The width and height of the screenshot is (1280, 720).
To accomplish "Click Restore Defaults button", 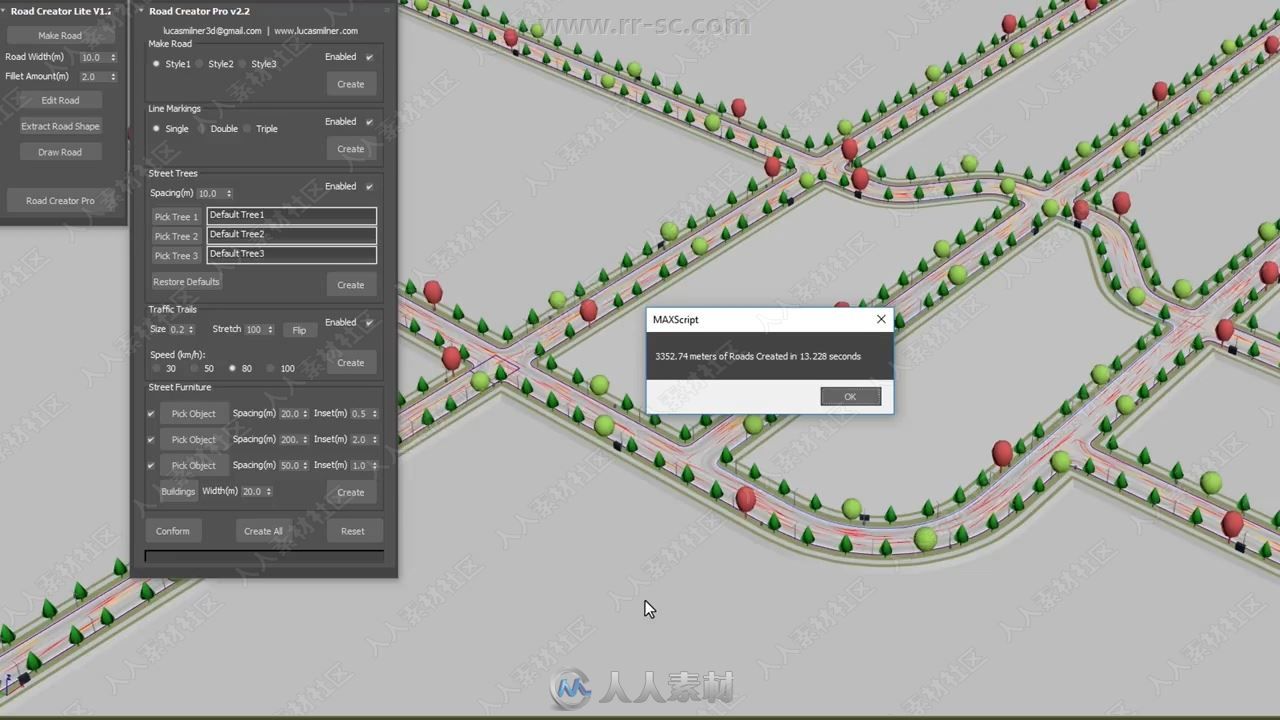I will (x=186, y=282).
